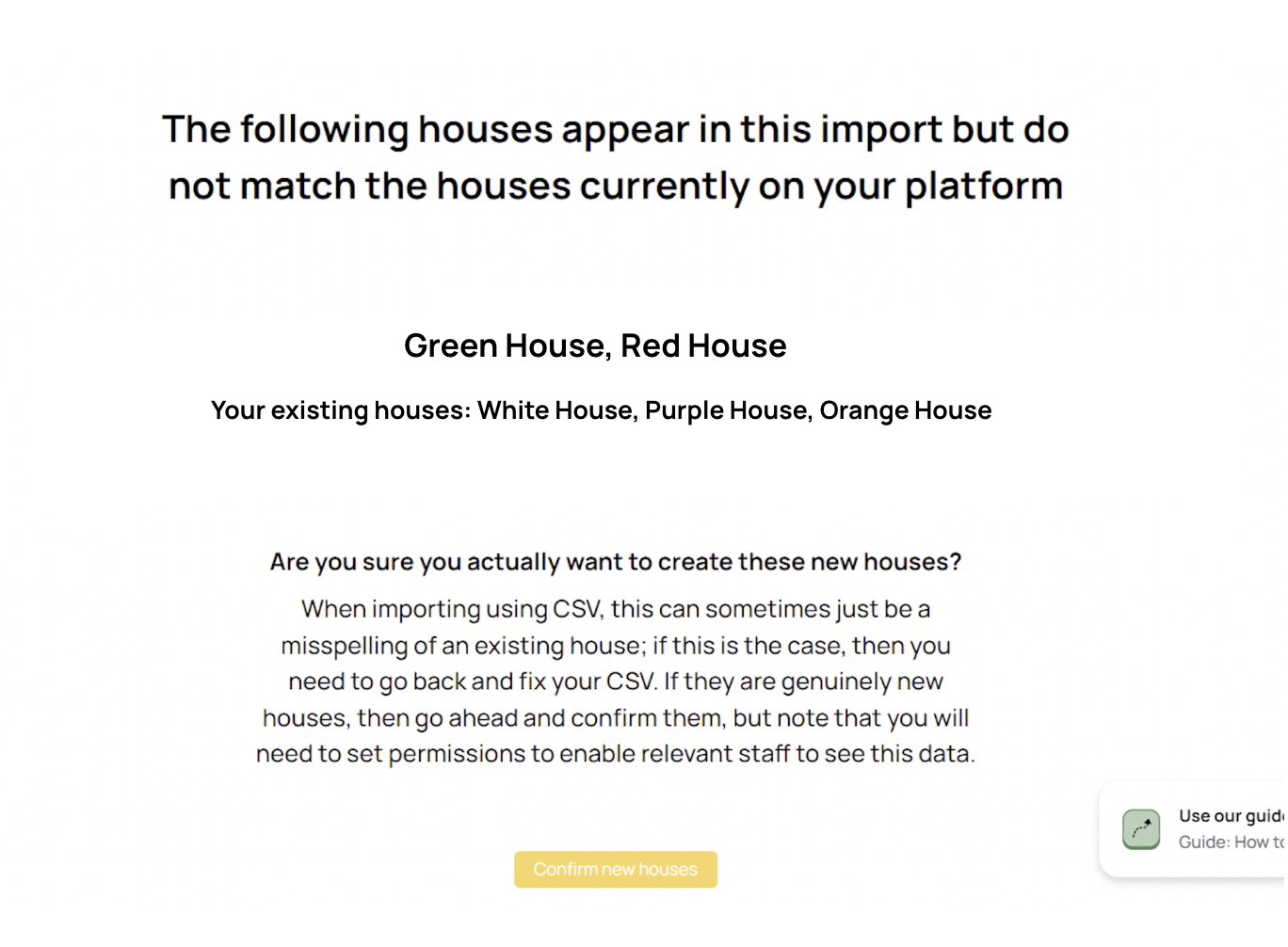This screenshot has width=1288, height=947.
Task: Click the line about misspelling an existing house
Action: 616,646
